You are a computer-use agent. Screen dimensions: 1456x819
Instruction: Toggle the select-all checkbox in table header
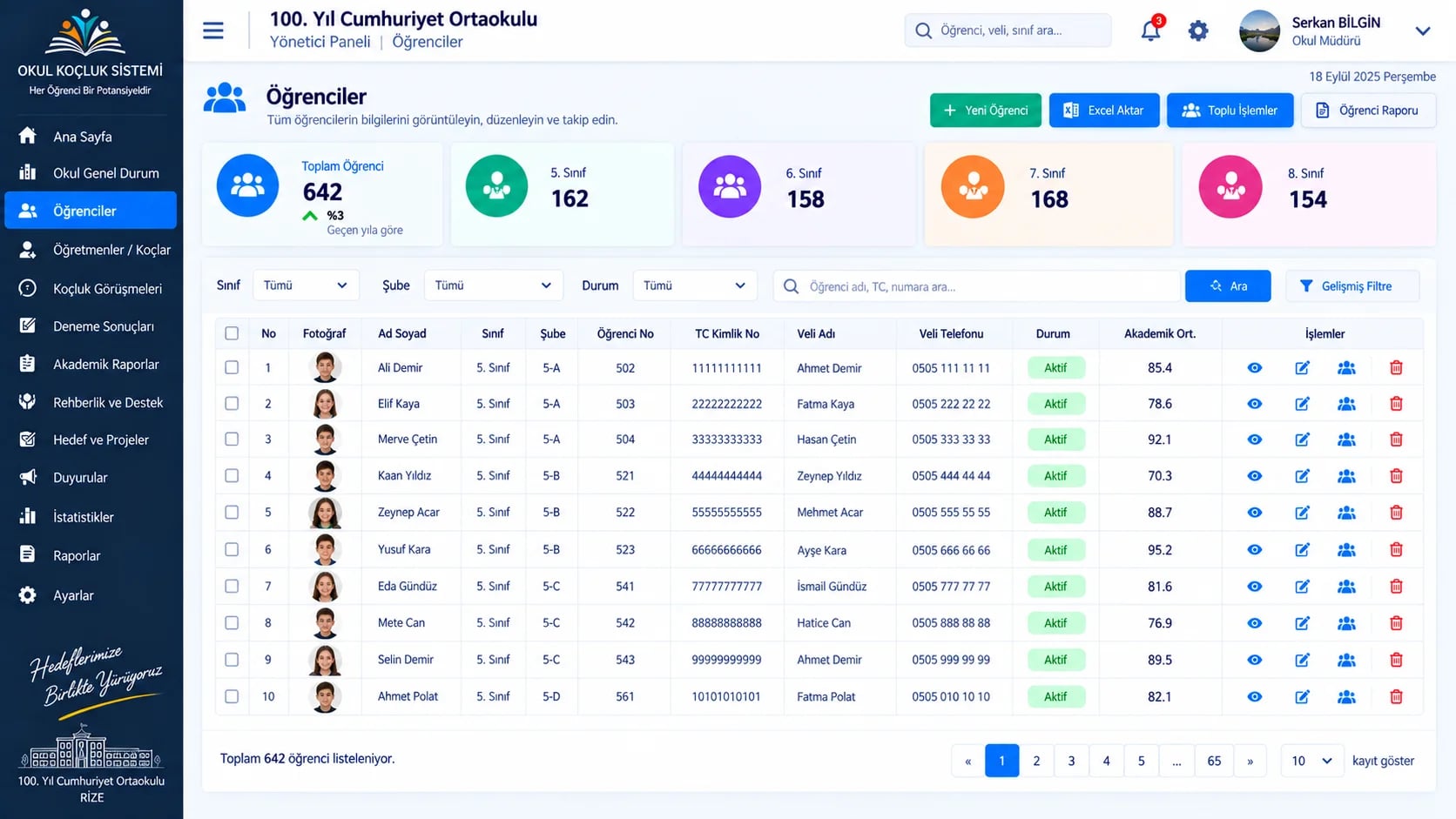pos(232,333)
